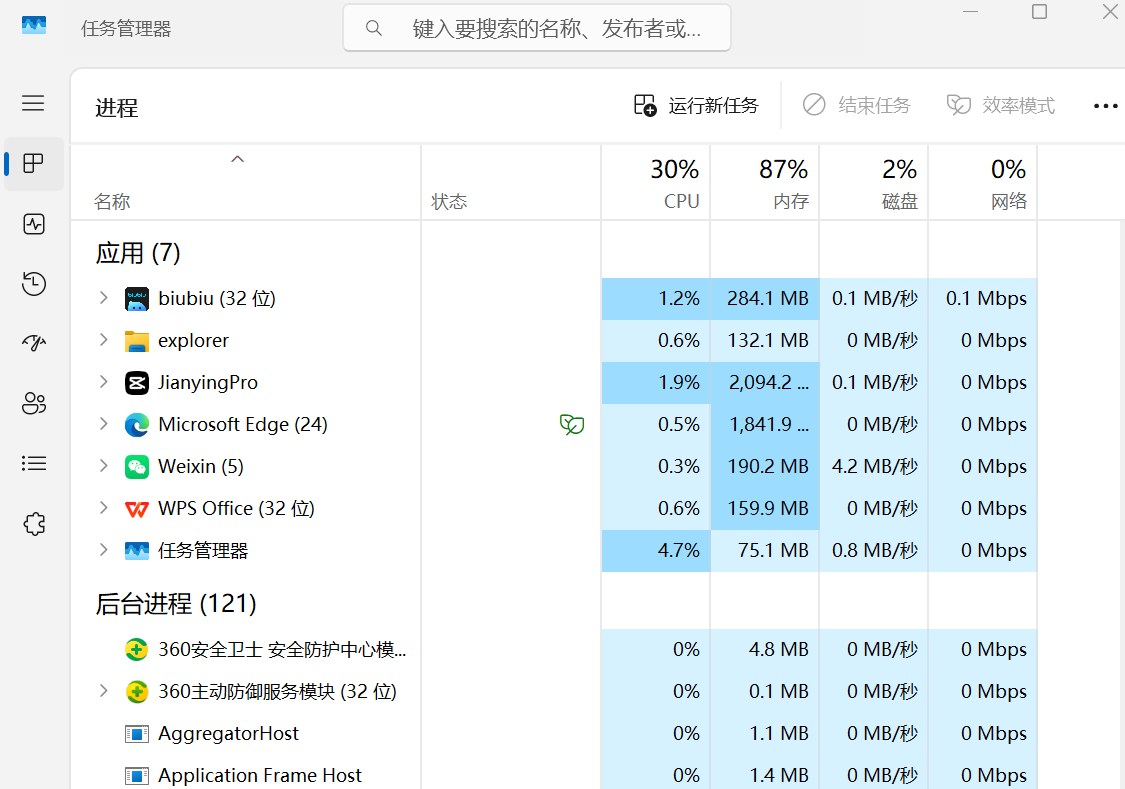Click the Weixin app icon
Viewport: 1125px width, 789px height.
click(136, 467)
